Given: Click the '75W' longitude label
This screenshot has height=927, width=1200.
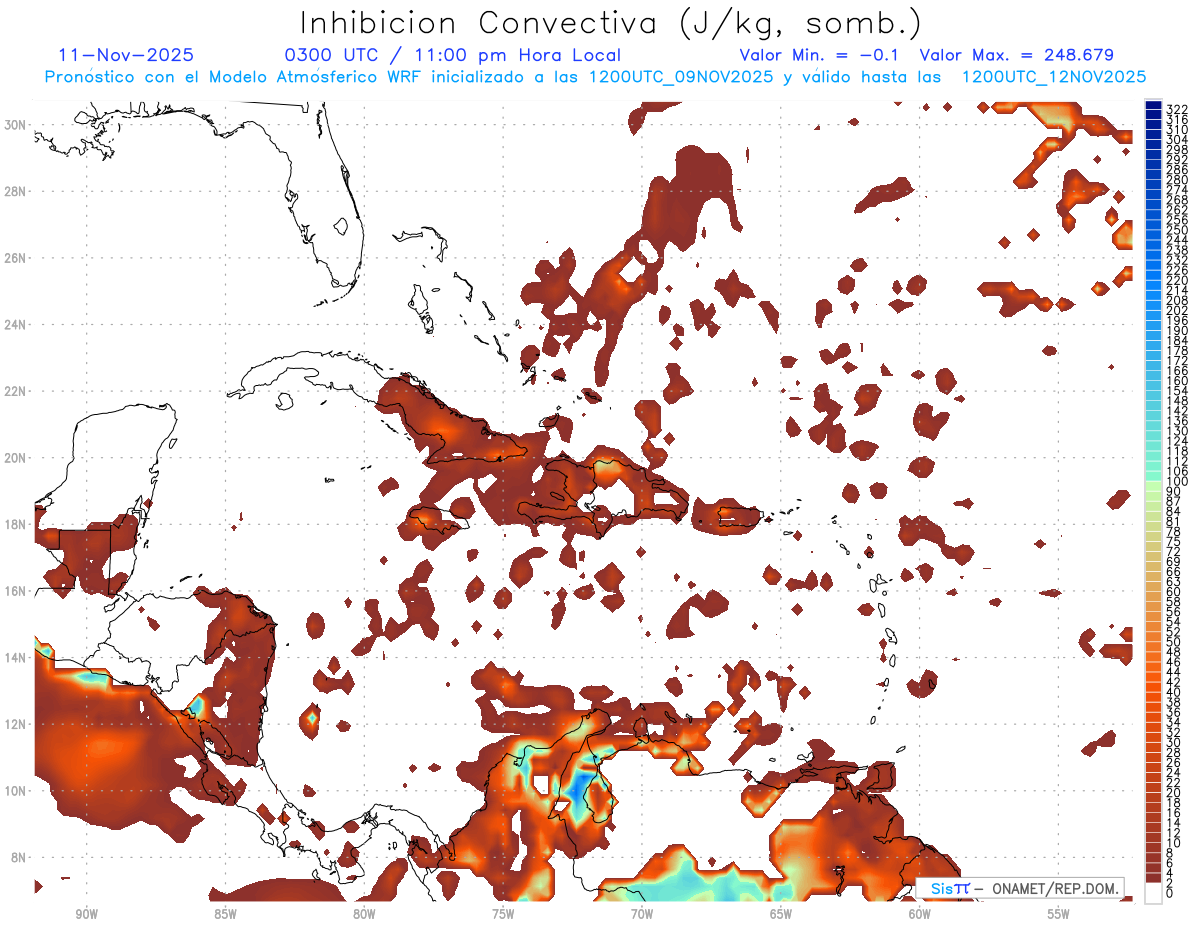Looking at the screenshot, I should pyautogui.click(x=503, y=914).
